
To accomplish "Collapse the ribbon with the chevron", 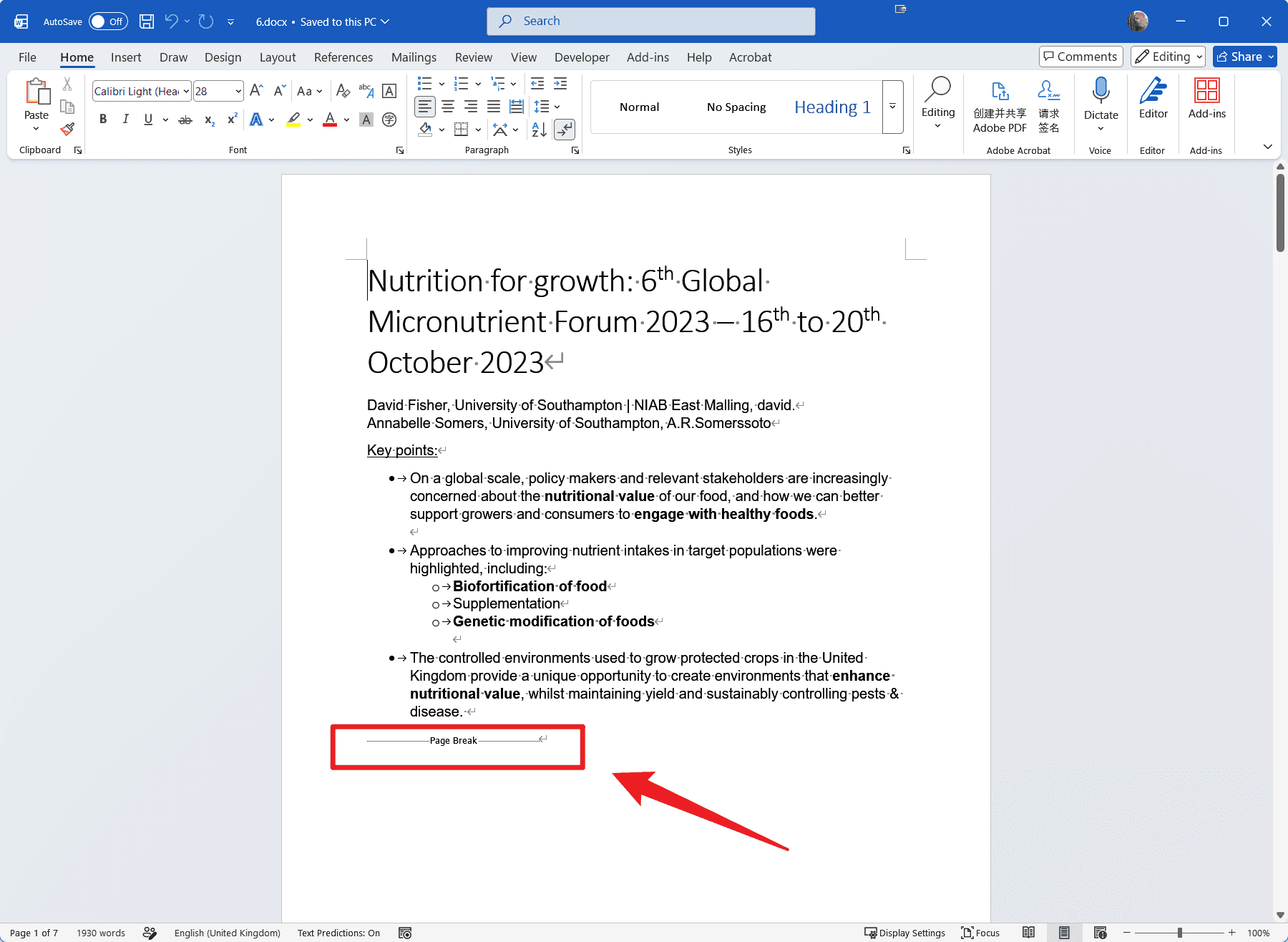I will pos(1268,147).
